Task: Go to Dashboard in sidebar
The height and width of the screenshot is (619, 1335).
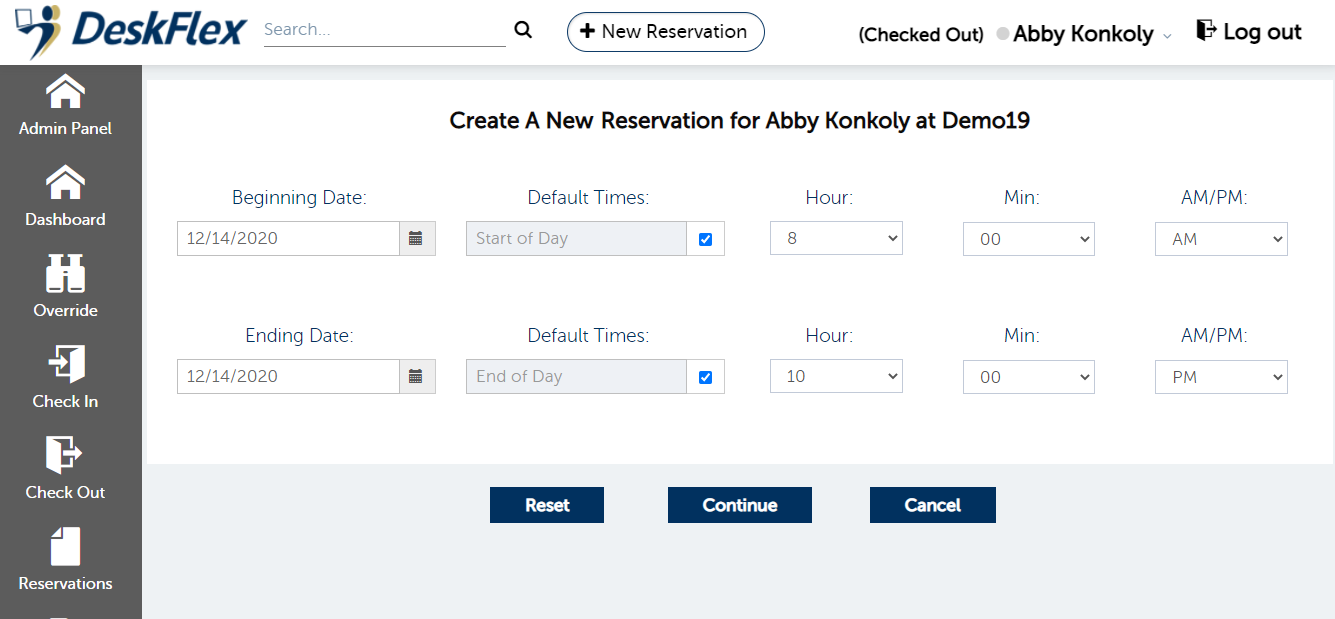Action: coord(65,184)
